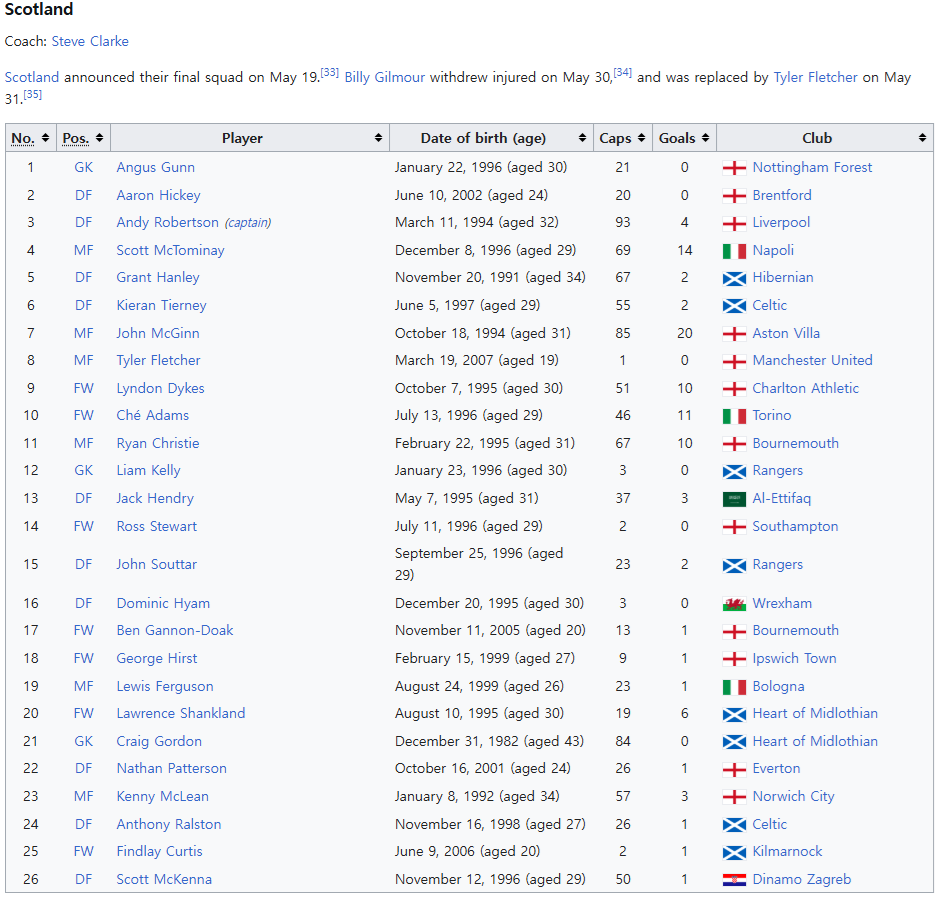Open Billy Gilmour's page link
Viewport: 942px width, 899px height.
(384, 78)
